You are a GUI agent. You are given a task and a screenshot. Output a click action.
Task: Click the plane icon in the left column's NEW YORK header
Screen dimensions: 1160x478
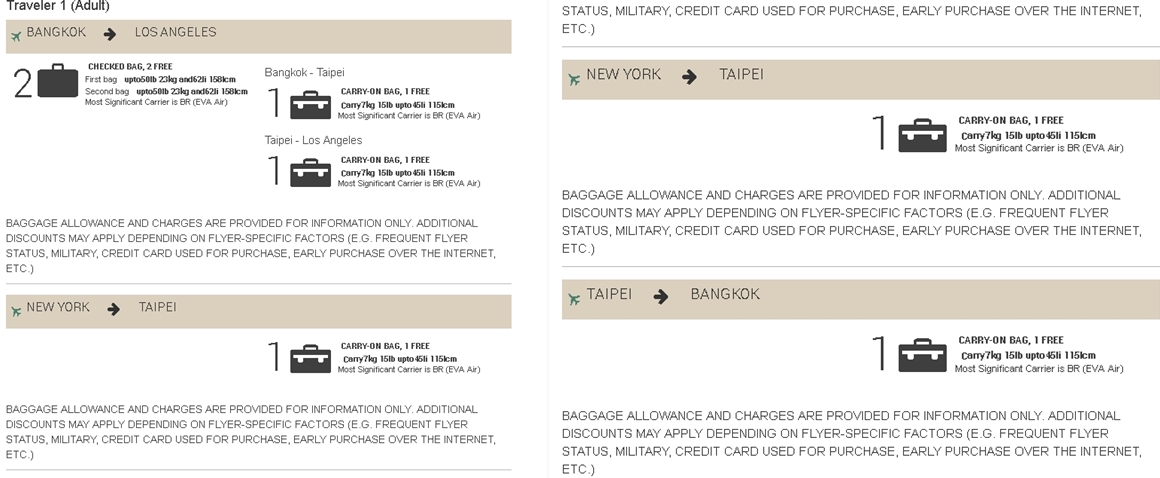16,312
